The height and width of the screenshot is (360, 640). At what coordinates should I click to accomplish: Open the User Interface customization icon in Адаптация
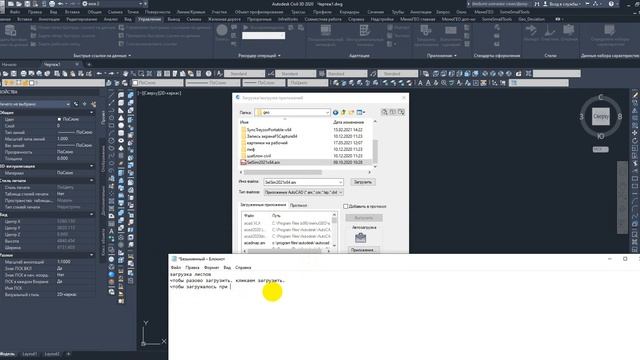pos(325,30)
